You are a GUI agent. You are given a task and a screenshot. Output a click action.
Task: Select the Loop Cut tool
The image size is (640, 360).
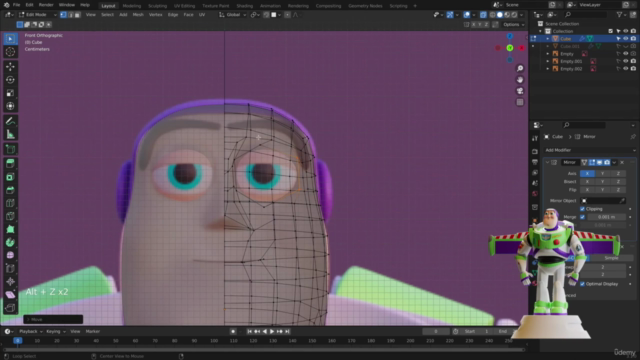(10, 203)
